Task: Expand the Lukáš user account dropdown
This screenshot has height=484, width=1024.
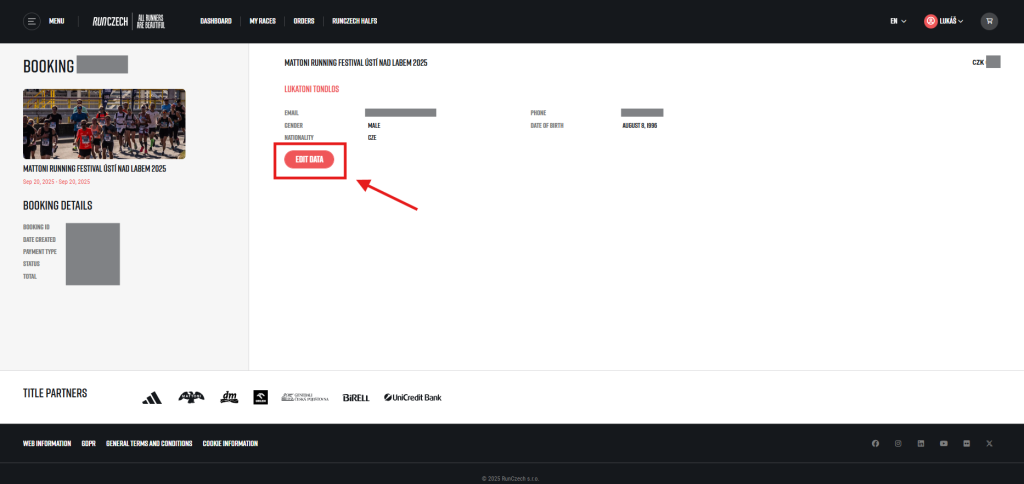Action: [952, 21]
